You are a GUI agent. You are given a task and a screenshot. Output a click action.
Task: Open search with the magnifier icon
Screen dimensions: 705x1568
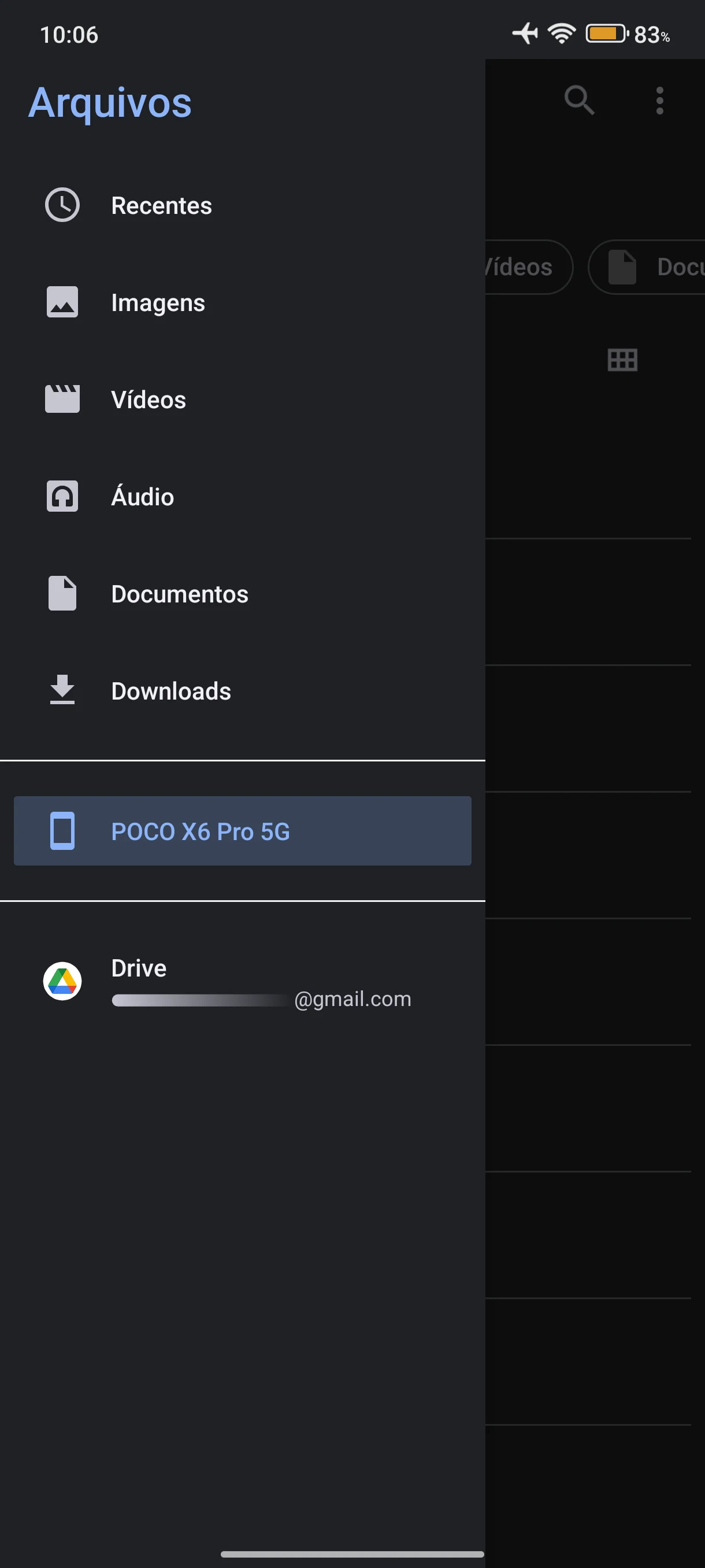[579, 101]
